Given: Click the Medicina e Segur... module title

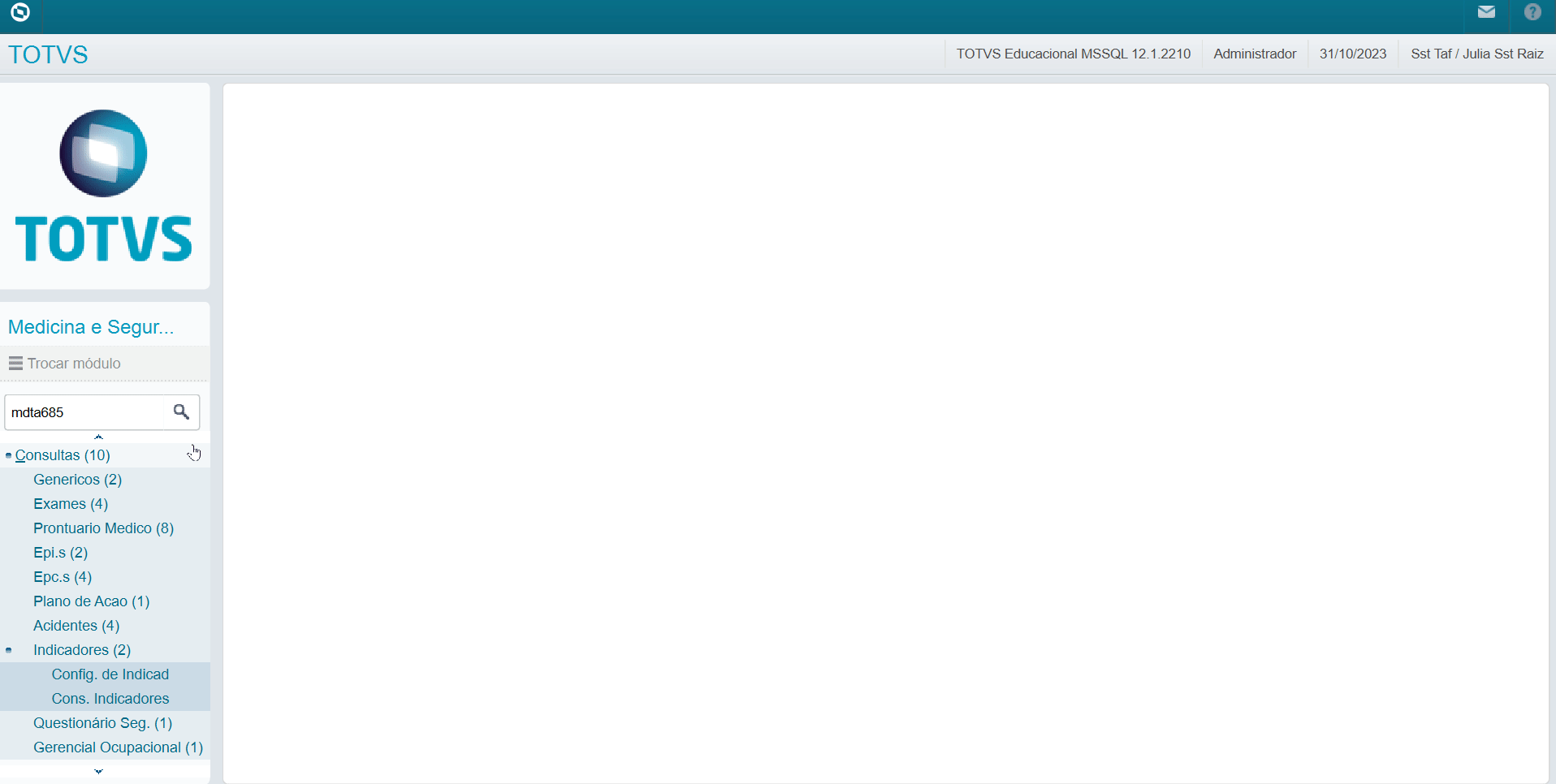Looking at the screenshot, I should (91, 327).
